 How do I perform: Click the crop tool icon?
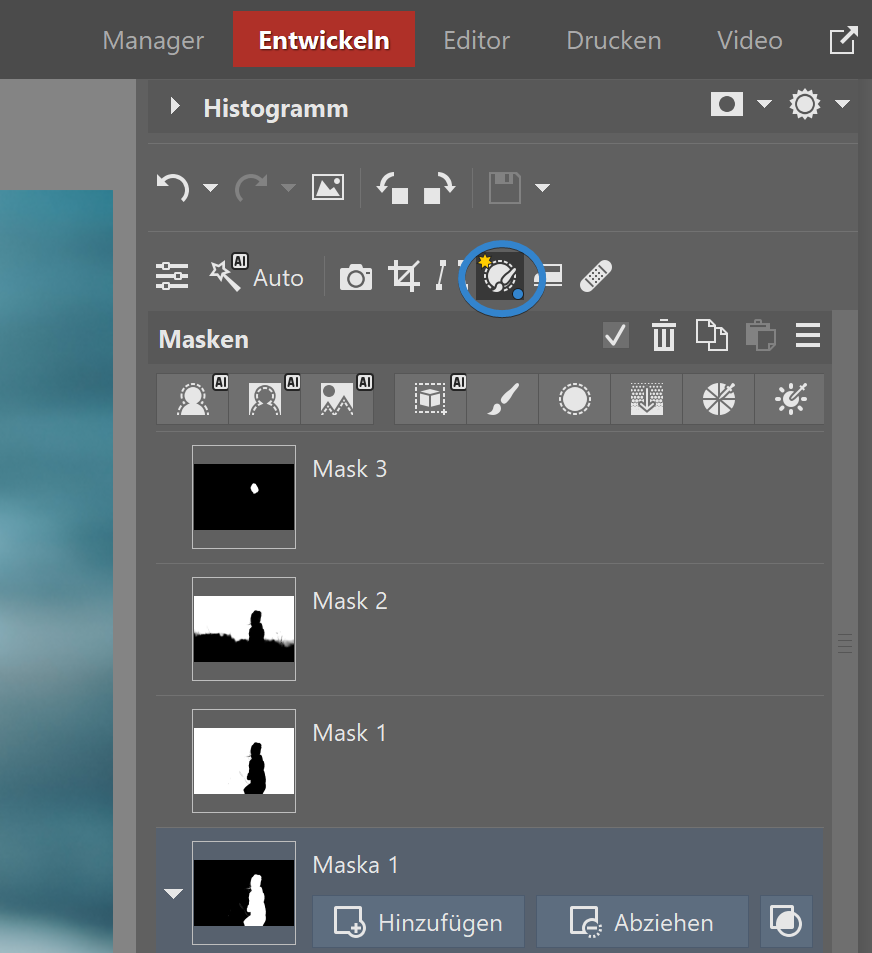coord(404,276)
